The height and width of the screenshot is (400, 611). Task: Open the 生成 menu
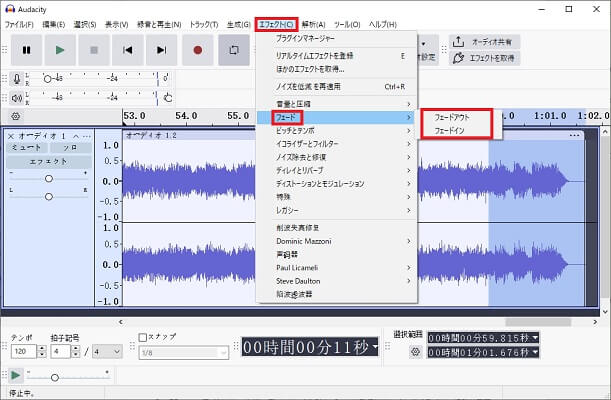pos(238,25)
